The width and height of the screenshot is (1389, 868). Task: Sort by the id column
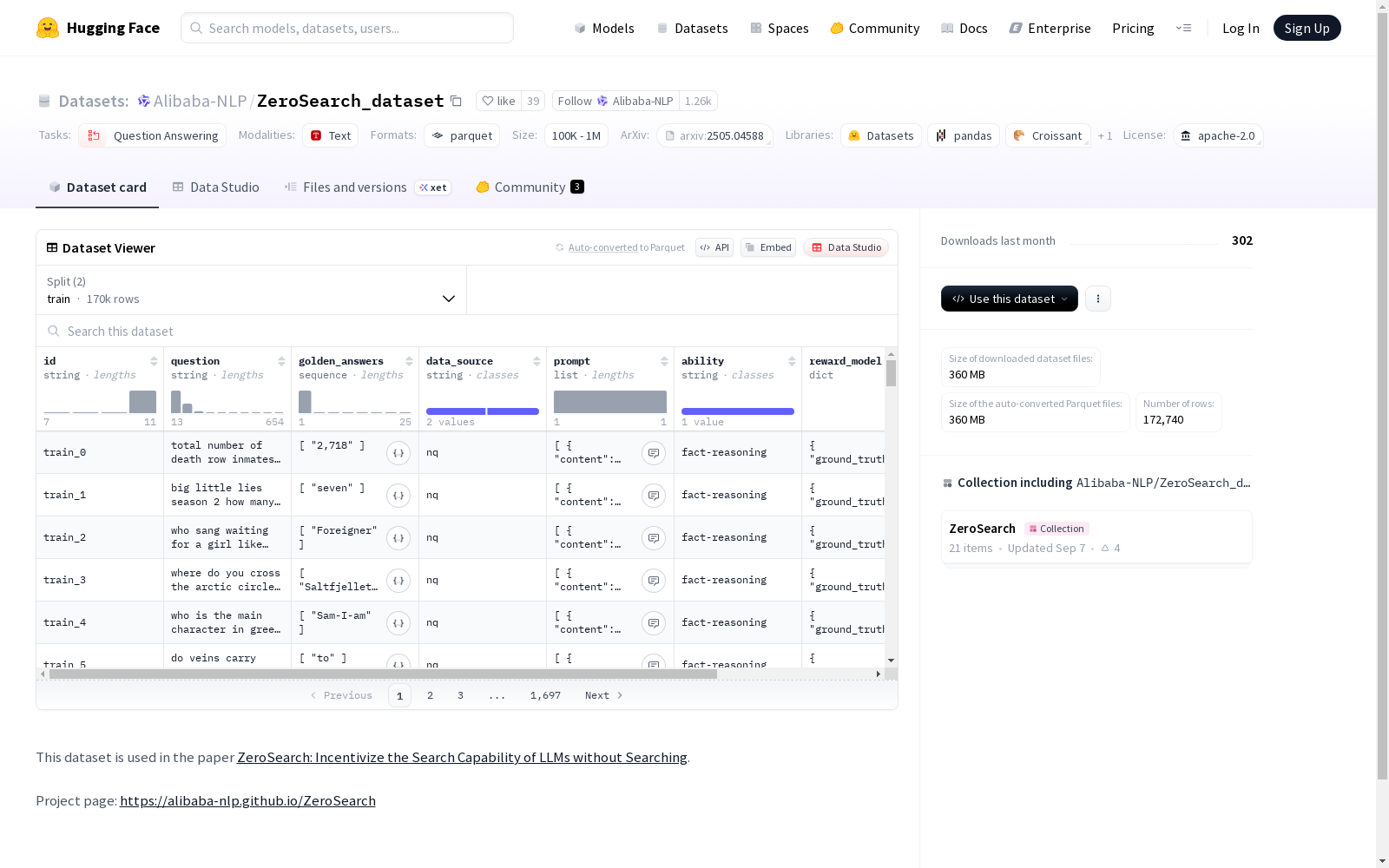(x=154, y=361)
